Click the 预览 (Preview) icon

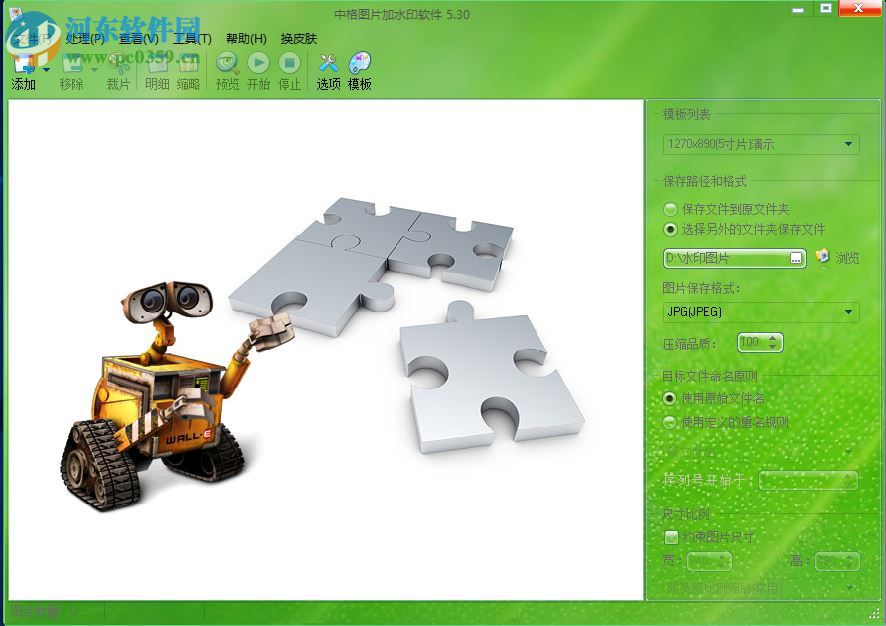click(227, 62)
